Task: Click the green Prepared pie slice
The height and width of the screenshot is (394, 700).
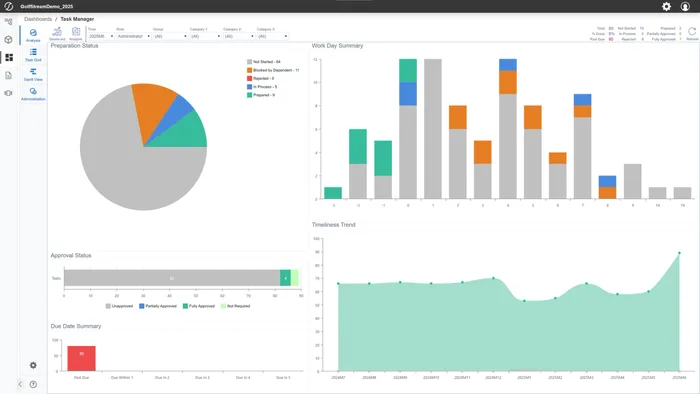Action: 188,133
